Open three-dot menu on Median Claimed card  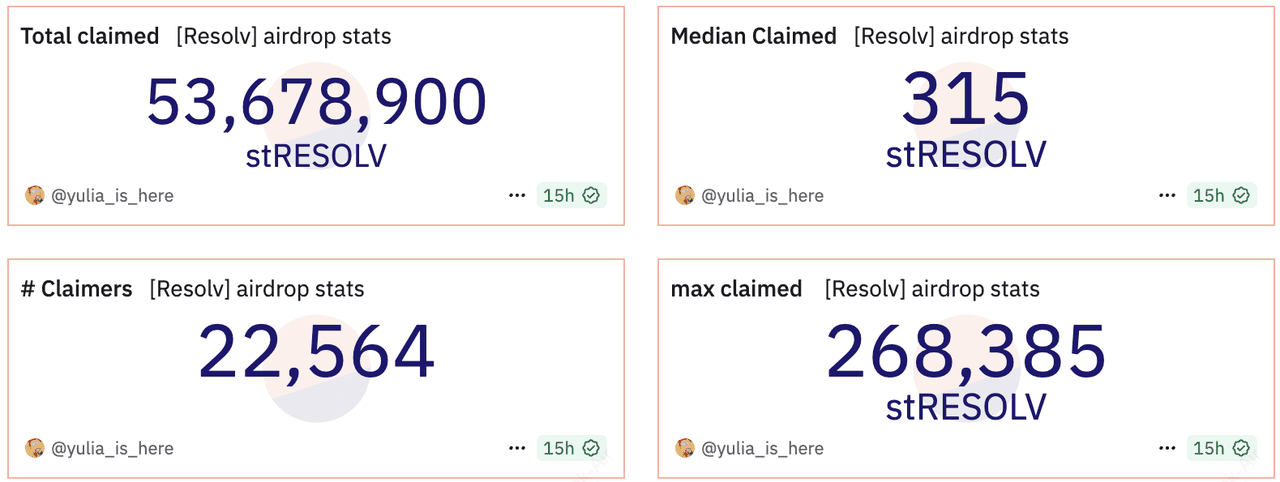[1167, 195]
